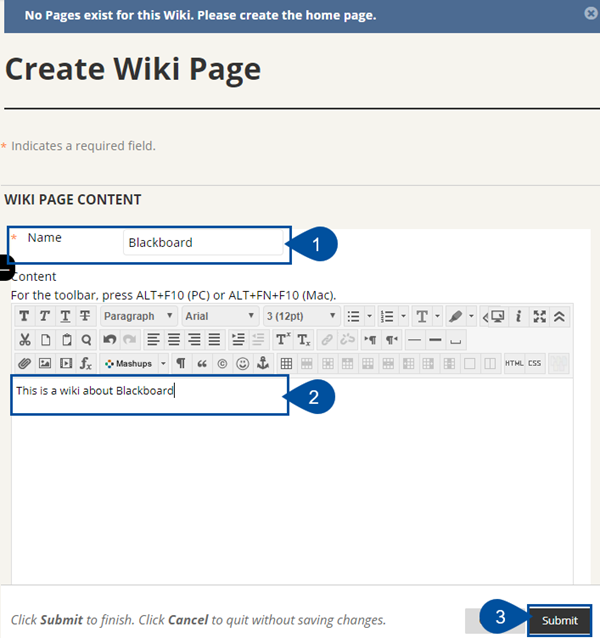Toggle strikethrough text formatting
The image size is (600, 638).
[85, 316]
